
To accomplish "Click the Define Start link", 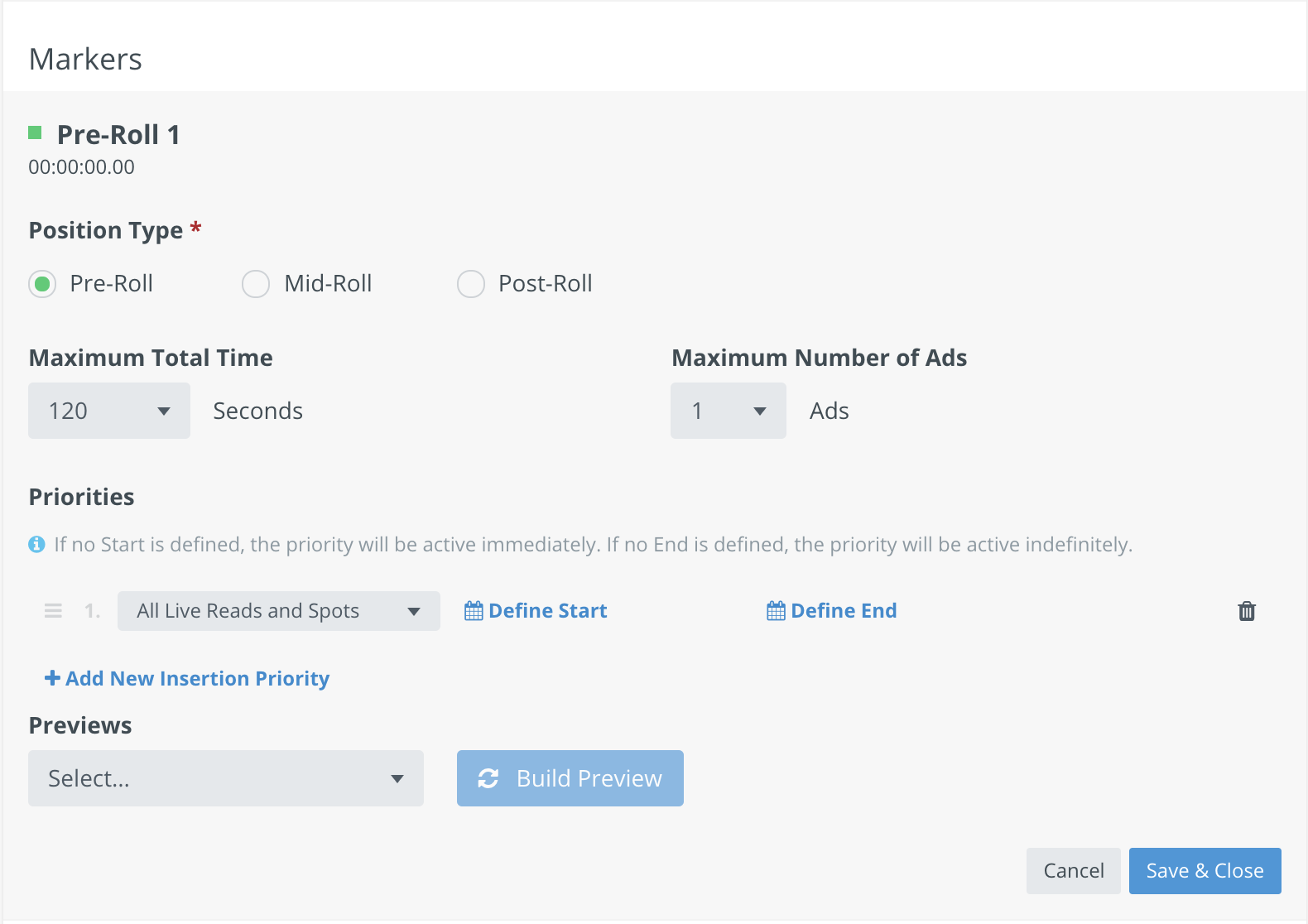I will click(547, 611).
